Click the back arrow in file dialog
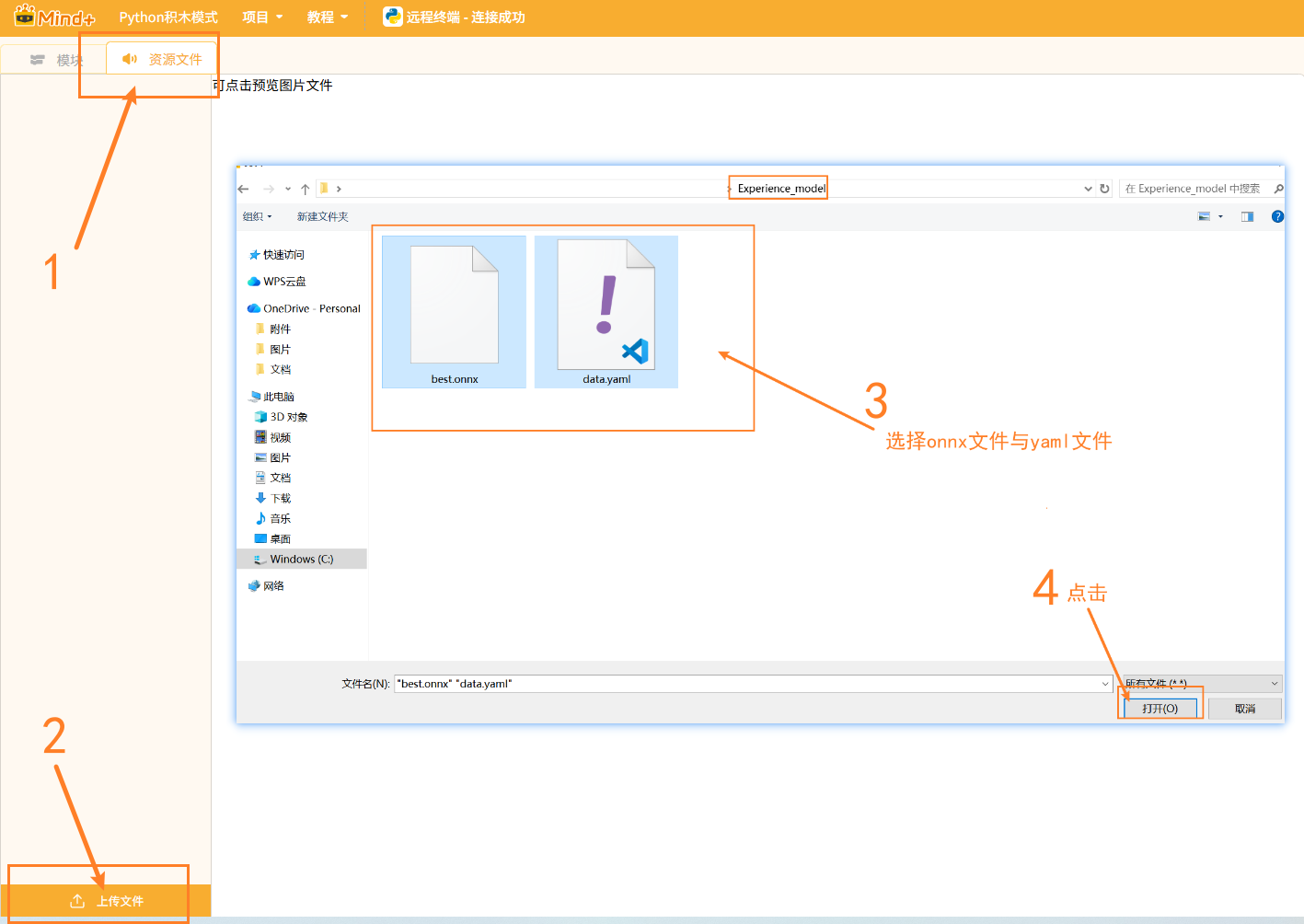The height and width of the screenshot is (924, 1304). click(244, 189)
